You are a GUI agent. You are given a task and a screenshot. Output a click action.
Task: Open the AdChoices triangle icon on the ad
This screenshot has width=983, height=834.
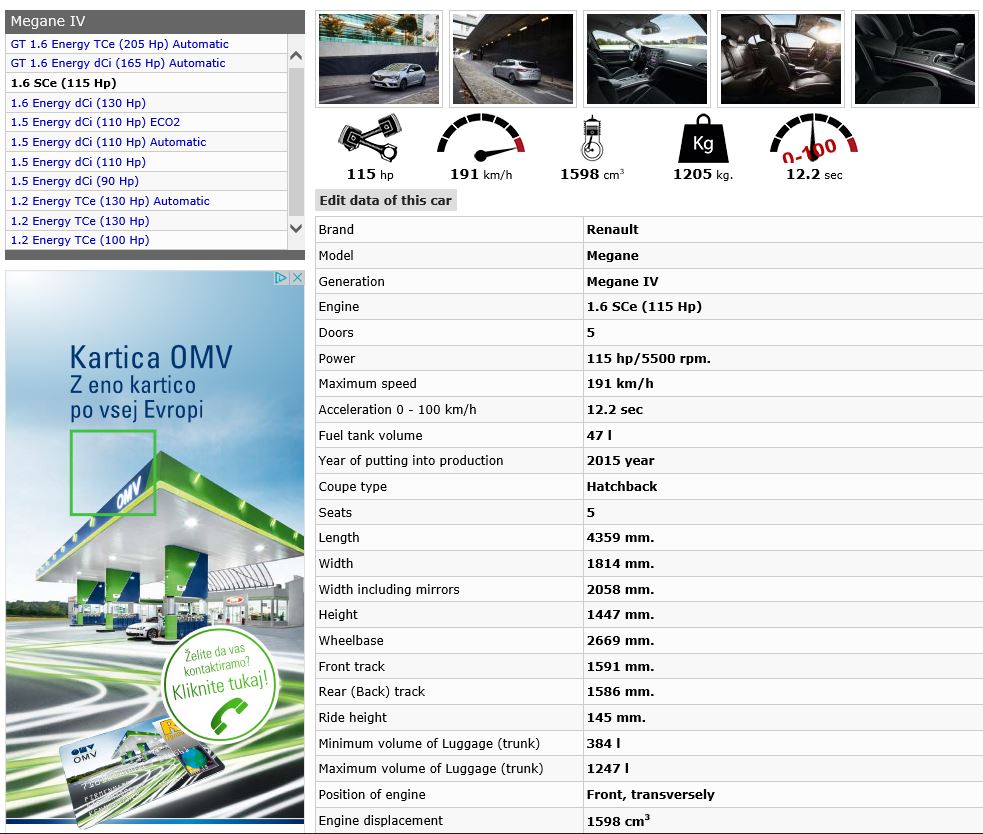[281, 278]
